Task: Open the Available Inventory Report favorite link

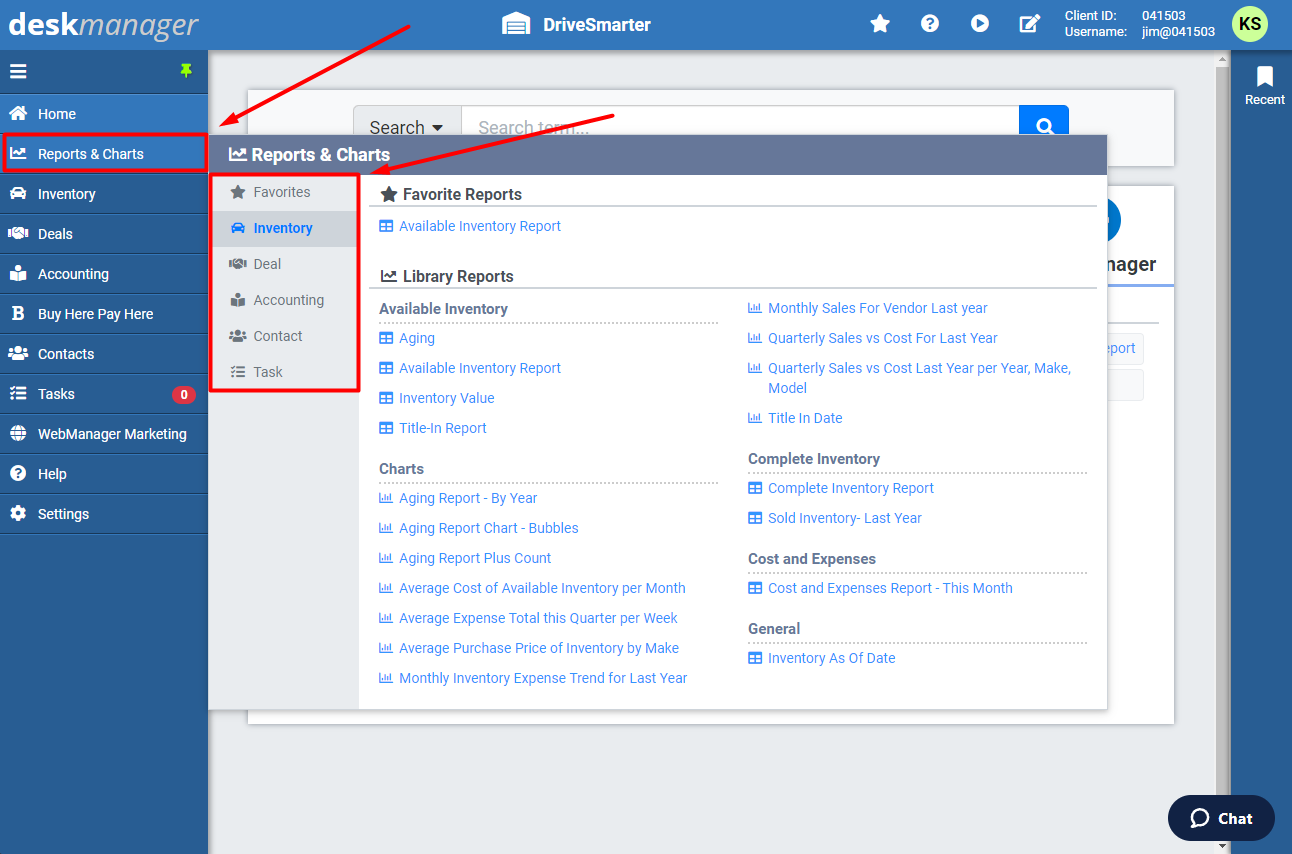Action: (479, 226)
